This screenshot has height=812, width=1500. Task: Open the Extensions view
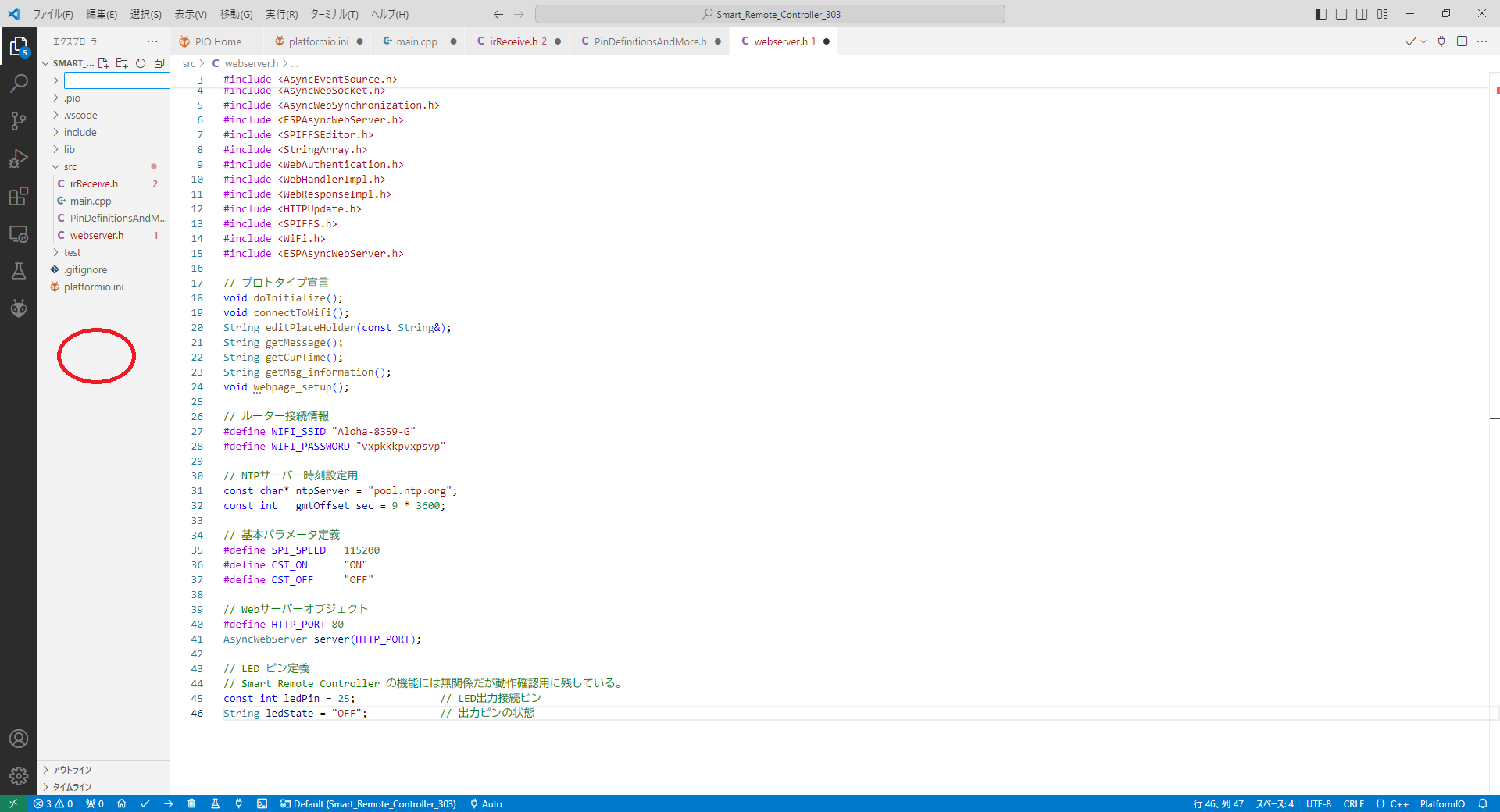tap(19, 196)
